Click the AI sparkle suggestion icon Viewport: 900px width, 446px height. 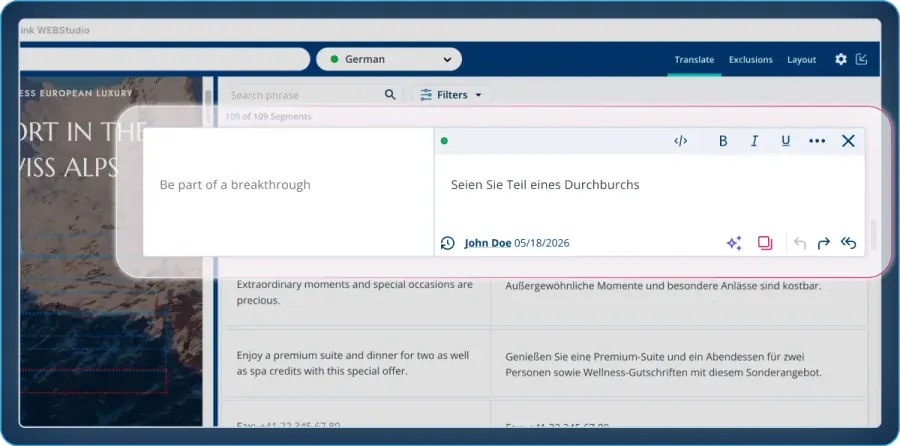click(x=734, y=243)
